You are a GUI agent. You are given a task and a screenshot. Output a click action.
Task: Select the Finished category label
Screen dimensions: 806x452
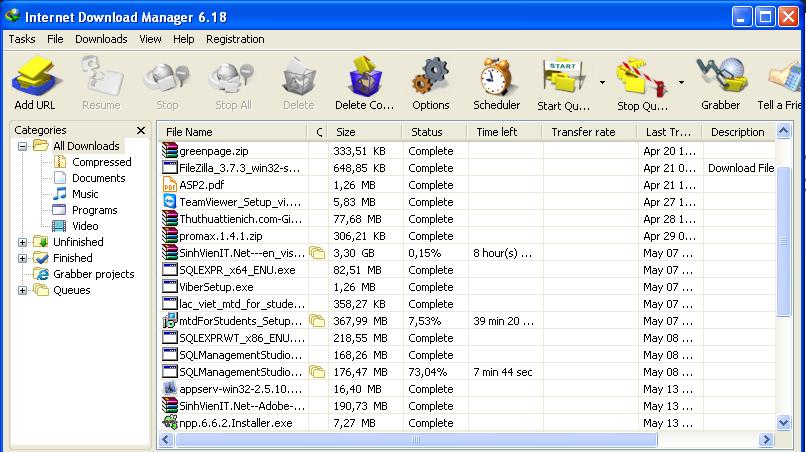(73, 258)
